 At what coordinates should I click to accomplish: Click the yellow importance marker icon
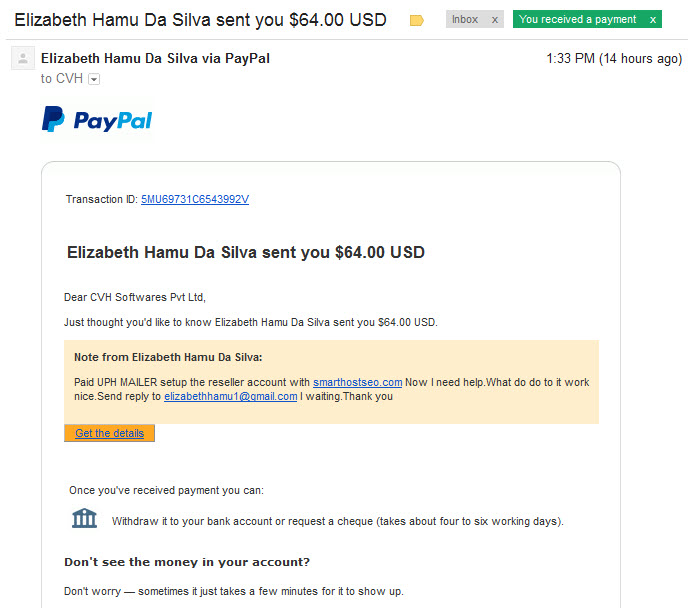click(x=416, y=20)
